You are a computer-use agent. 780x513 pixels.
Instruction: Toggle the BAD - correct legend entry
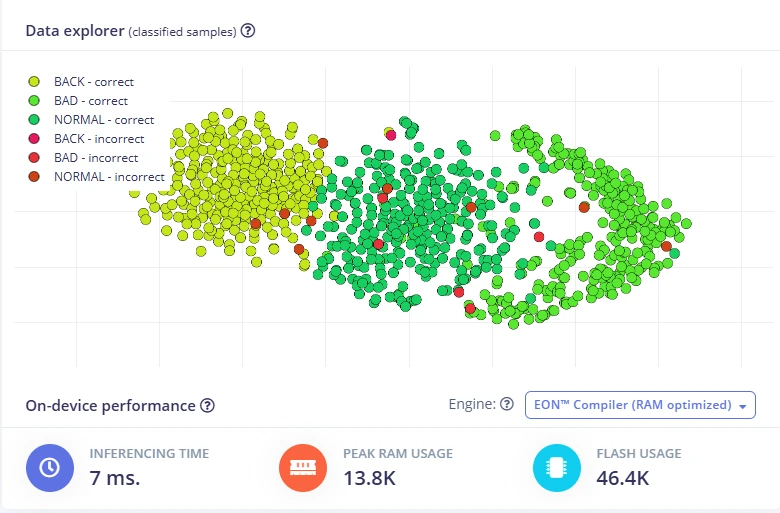[78, 101]
